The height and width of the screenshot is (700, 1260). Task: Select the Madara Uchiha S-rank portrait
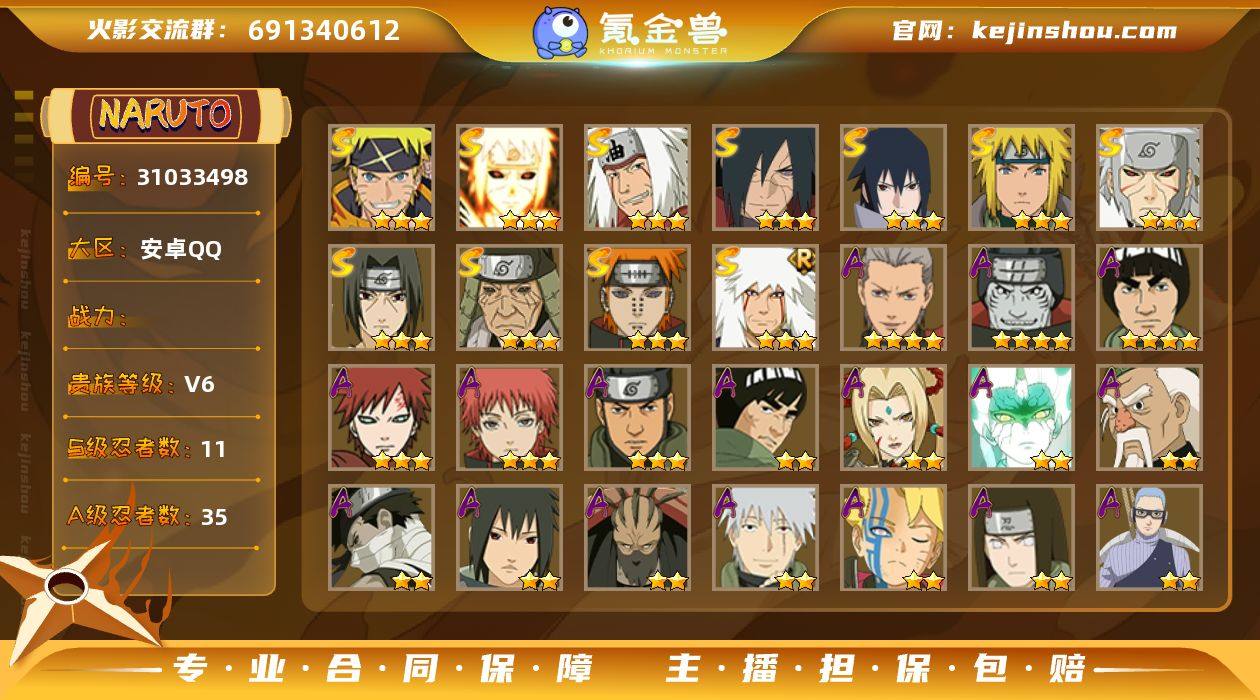[x=765, y=178]
